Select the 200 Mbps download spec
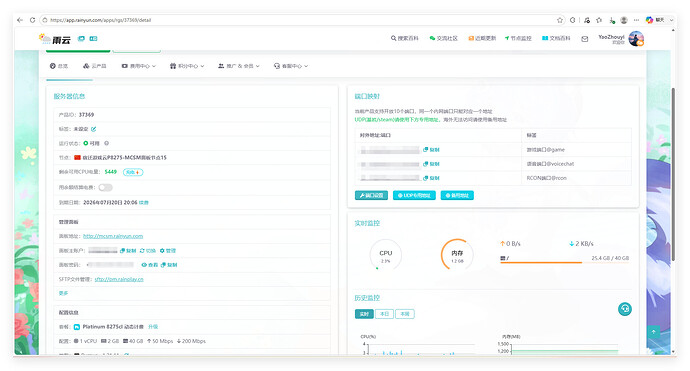690x371 pixels. (191, 341)
